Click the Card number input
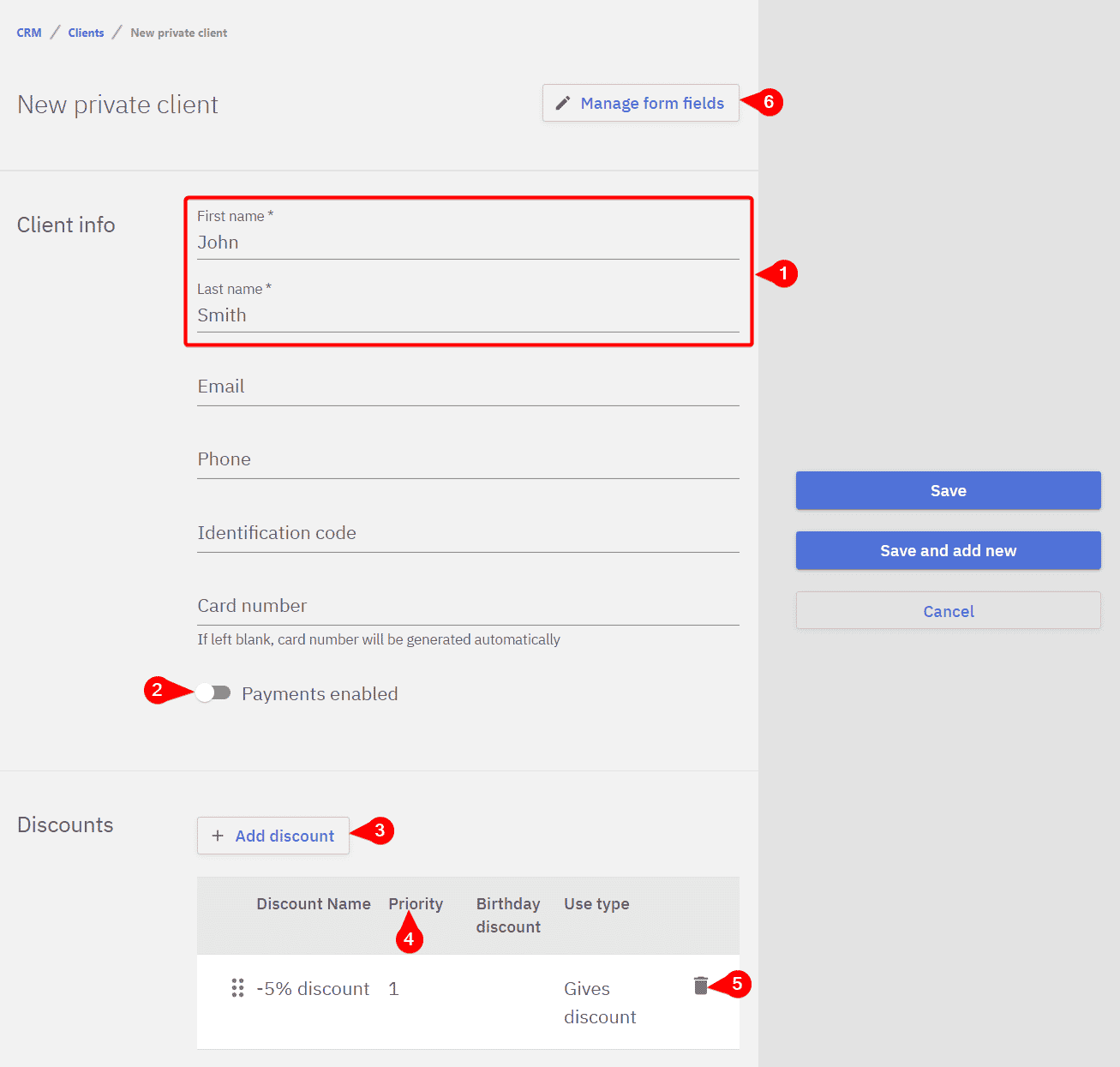 [x=467, y=606]
